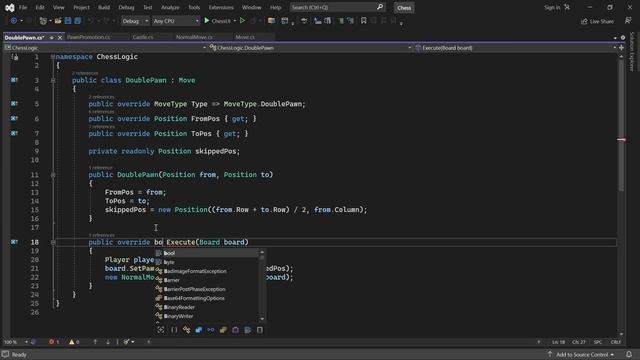Screen dimensions: 640x360
Task: Open the Extensions menu
Action: [x=221, y=7]
